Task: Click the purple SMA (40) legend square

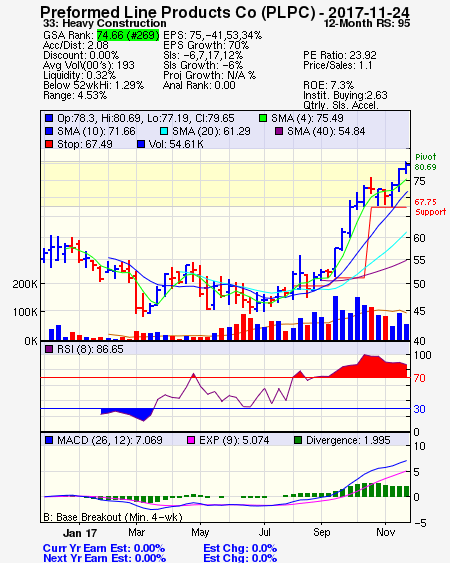Action: pos(279,131)
